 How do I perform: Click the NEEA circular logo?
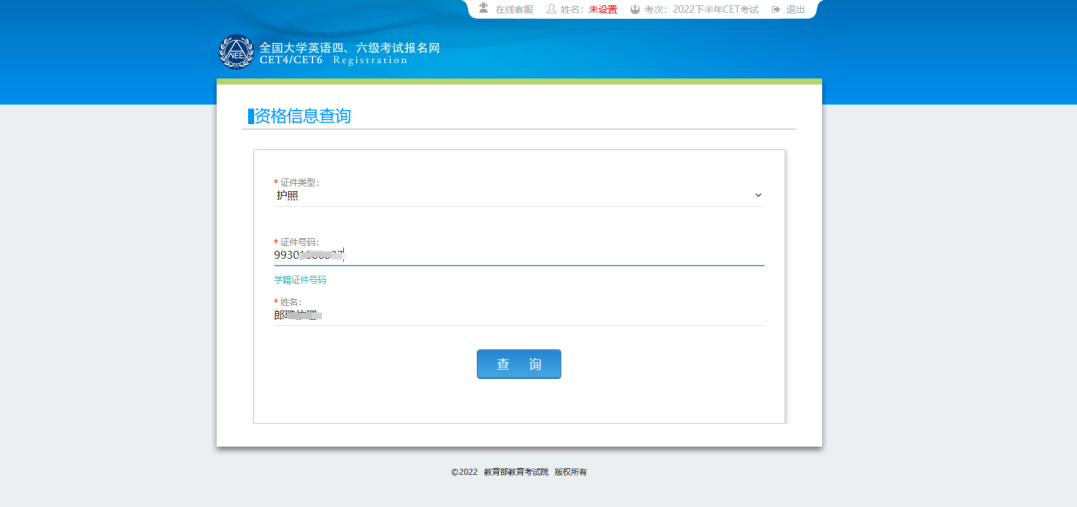[236, 53]
